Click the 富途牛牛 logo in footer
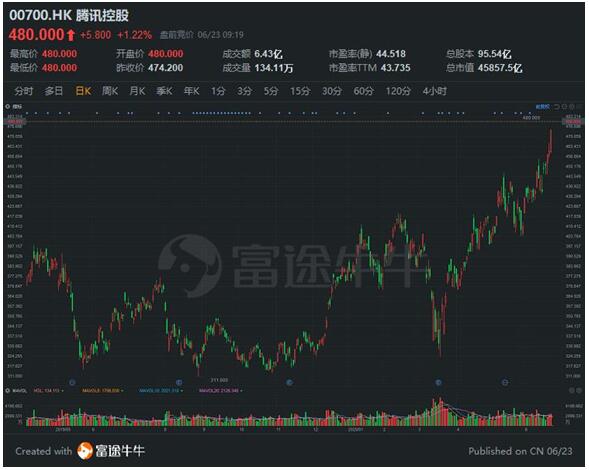The image size is (589, 470). [111, 450]
